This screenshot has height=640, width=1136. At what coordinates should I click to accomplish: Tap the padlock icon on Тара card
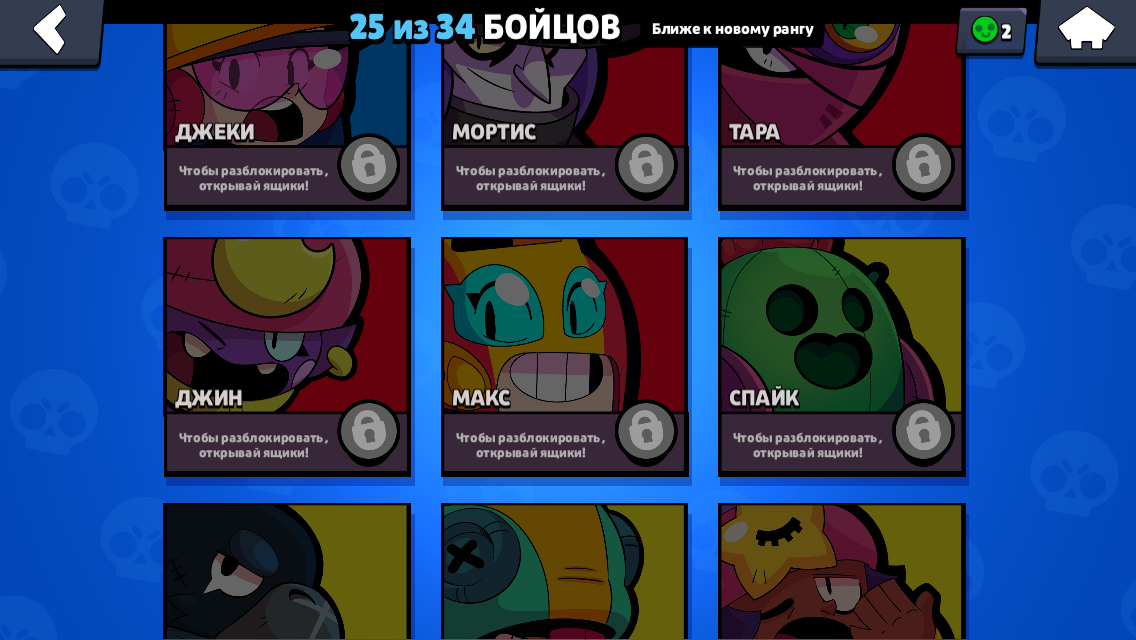(923, 166)
